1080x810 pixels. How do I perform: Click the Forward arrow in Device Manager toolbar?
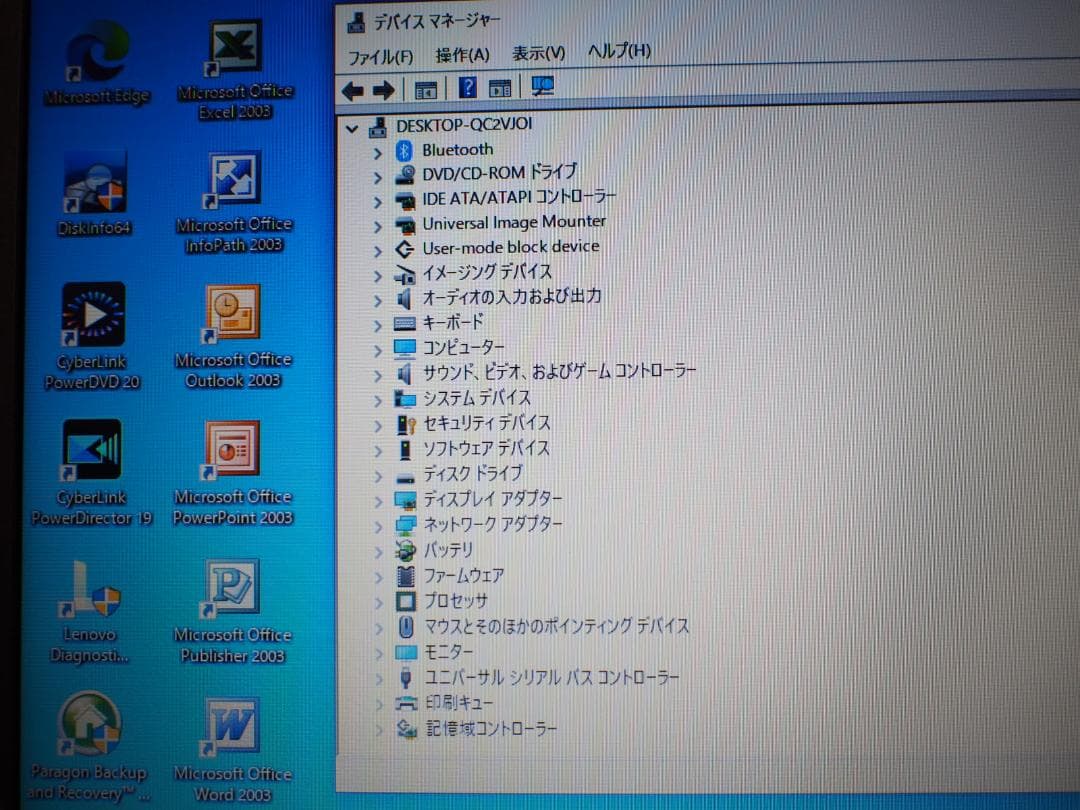383,90
